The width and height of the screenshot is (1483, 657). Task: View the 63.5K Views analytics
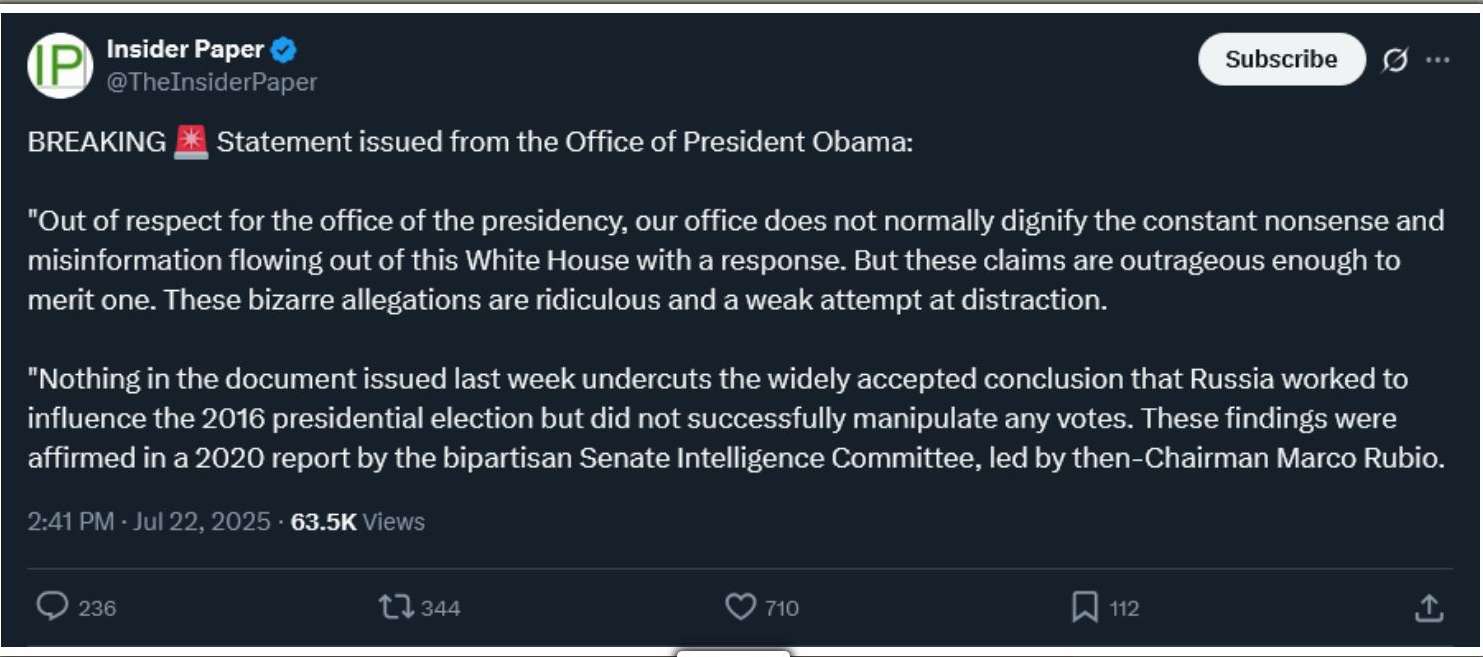pyautogui.click(x=357, y=521)
